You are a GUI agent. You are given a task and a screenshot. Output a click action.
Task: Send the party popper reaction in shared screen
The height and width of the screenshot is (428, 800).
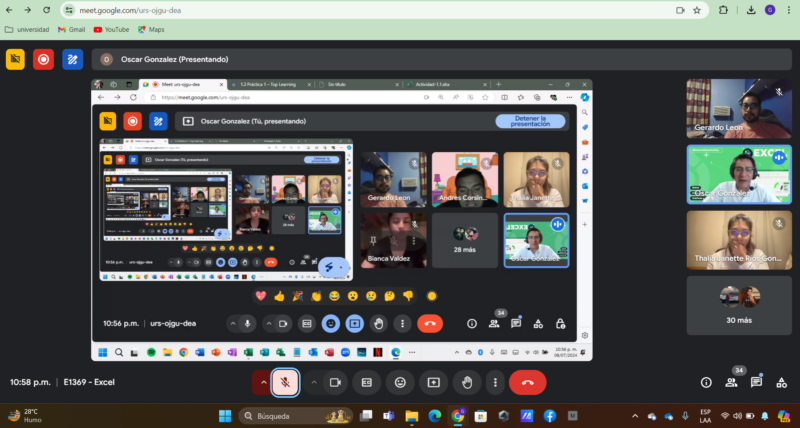coord(297,296)
